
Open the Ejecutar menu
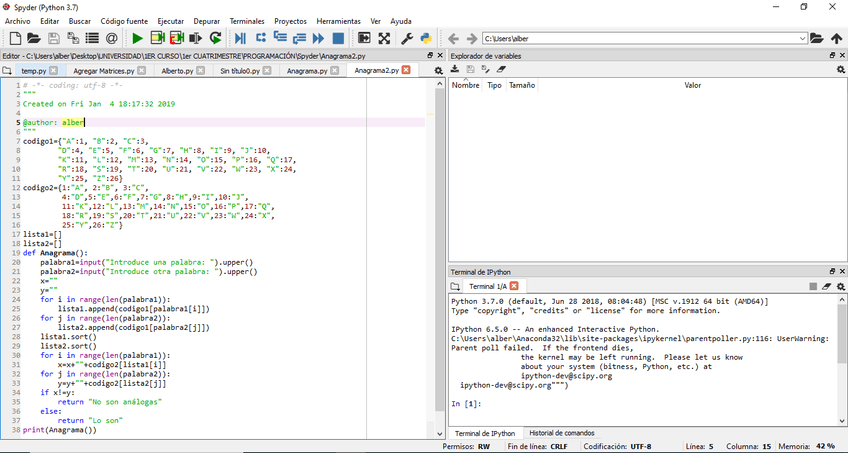point(171,21)
